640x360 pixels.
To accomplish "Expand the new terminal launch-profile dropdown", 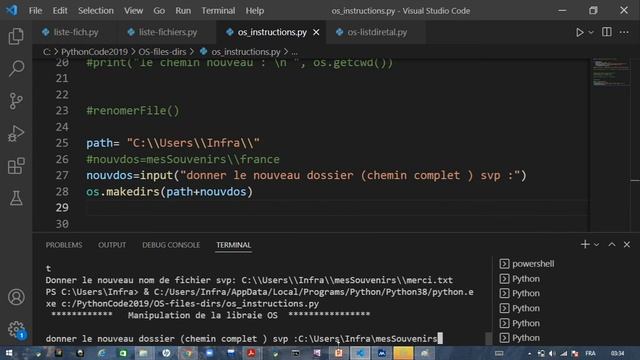I will point(596,244).
